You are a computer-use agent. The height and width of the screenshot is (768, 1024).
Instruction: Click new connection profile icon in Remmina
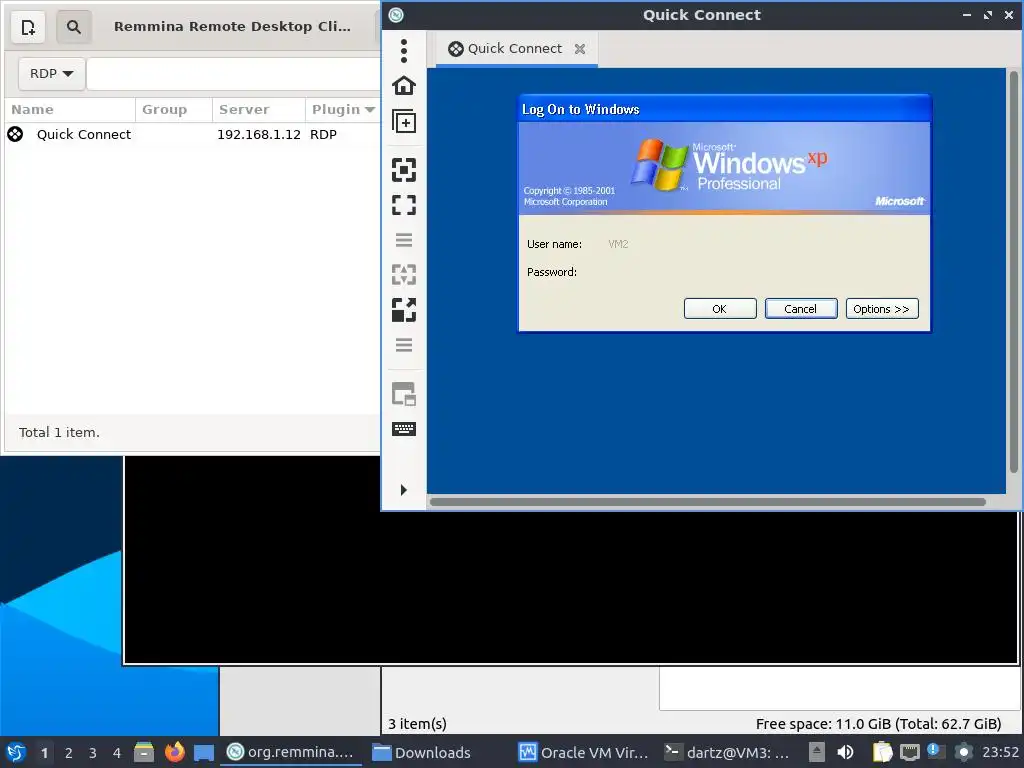[x=28, y=27]
